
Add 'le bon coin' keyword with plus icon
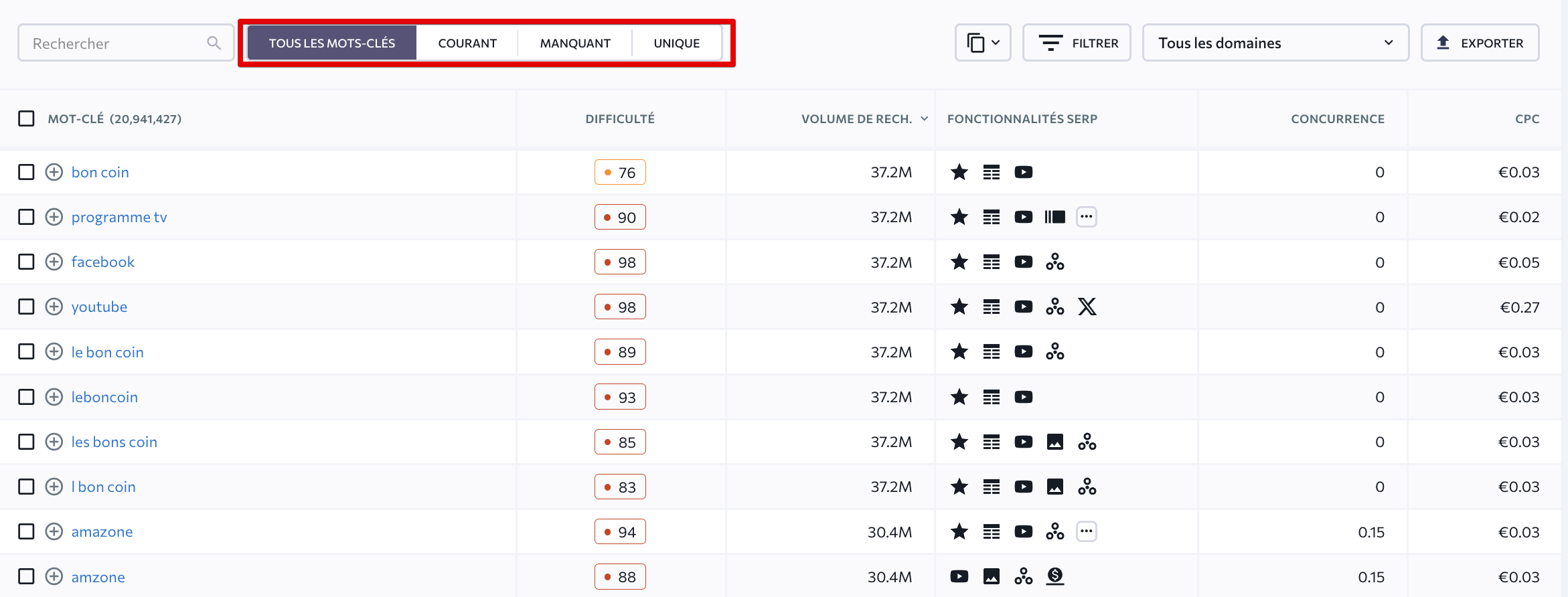point(54,351)
